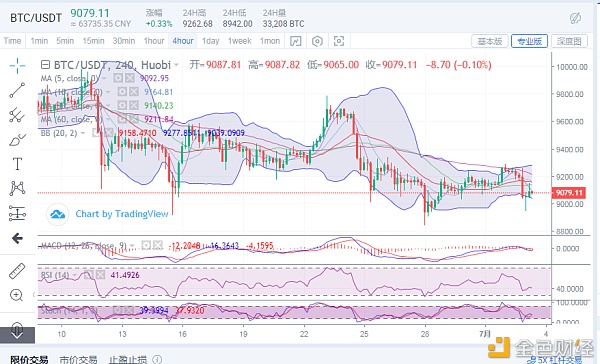Image resolution: width=600 pixels, height=364 pixels.
Task: Select the crosshair cursor tool
Action: [17, 66]
